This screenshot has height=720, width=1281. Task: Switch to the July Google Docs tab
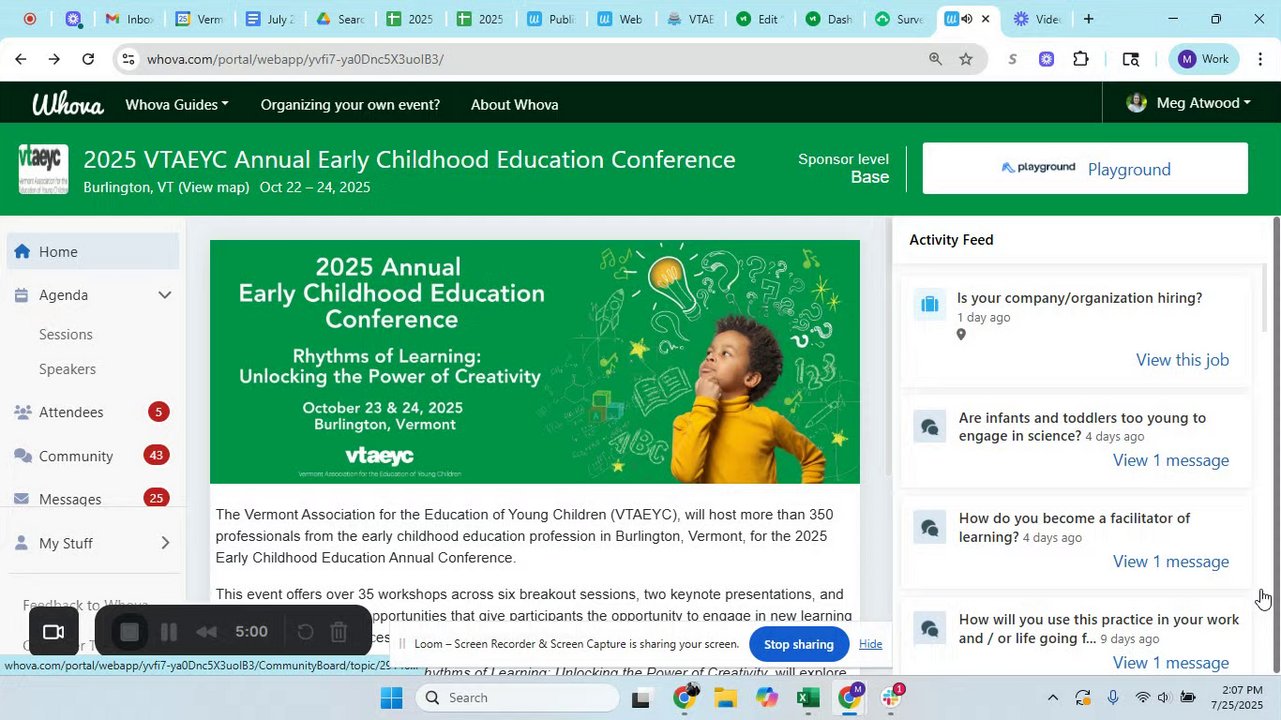click(270, 19)
